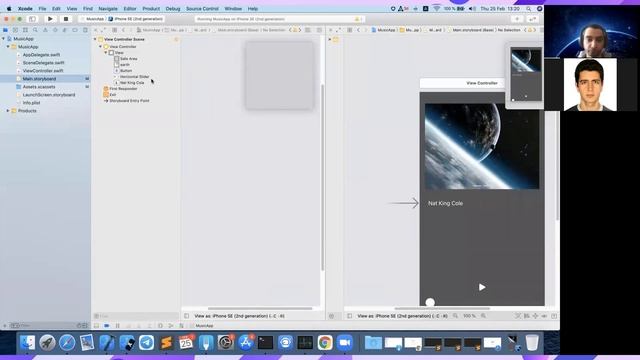Click the Library plus button in toolbar
The height and width of the screenshot is (360, 640).
(x=517, y=19)
